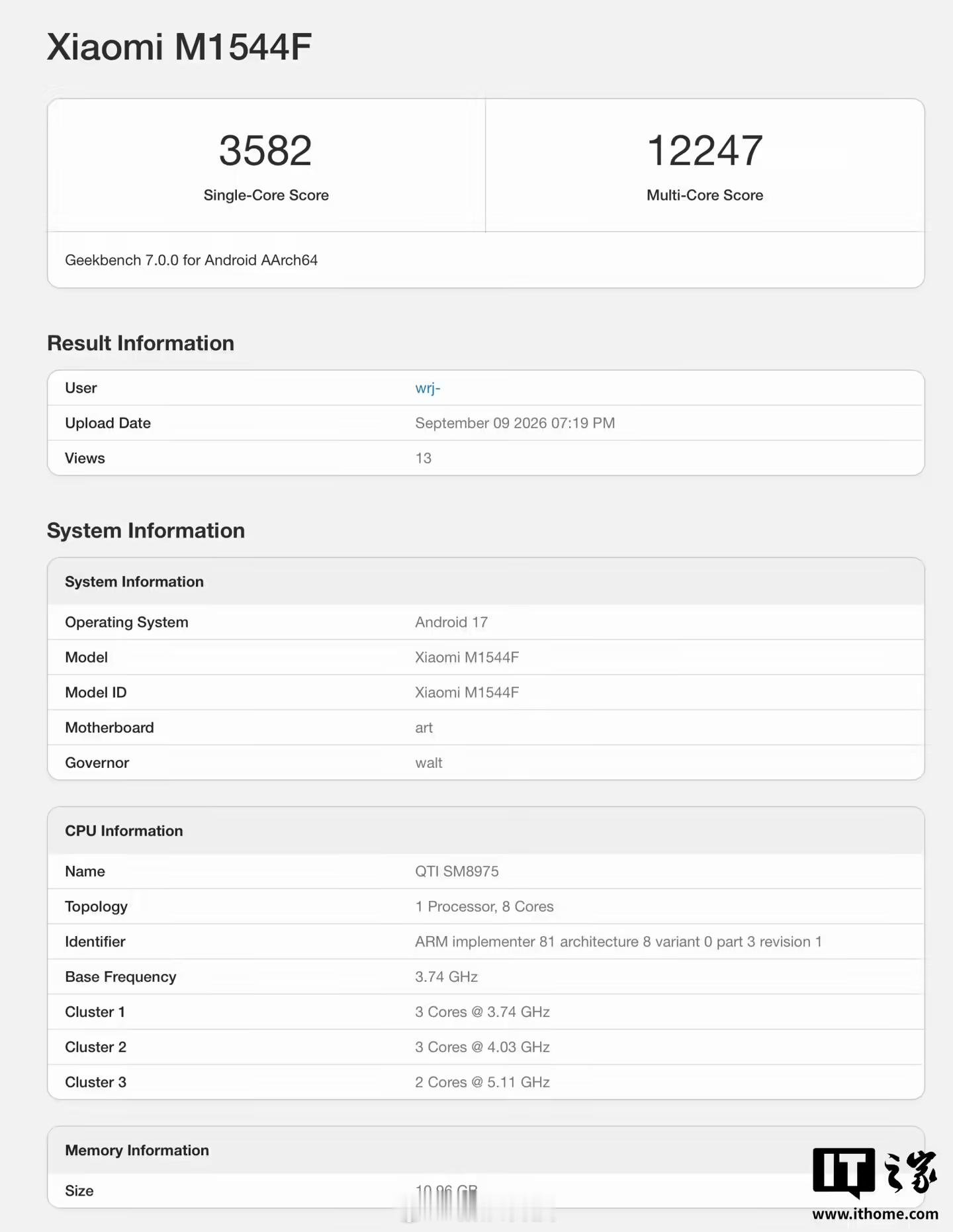Viewport: 953px width, 1232px height.
Task: Click the Identifier label
Action: click(95, 941)
